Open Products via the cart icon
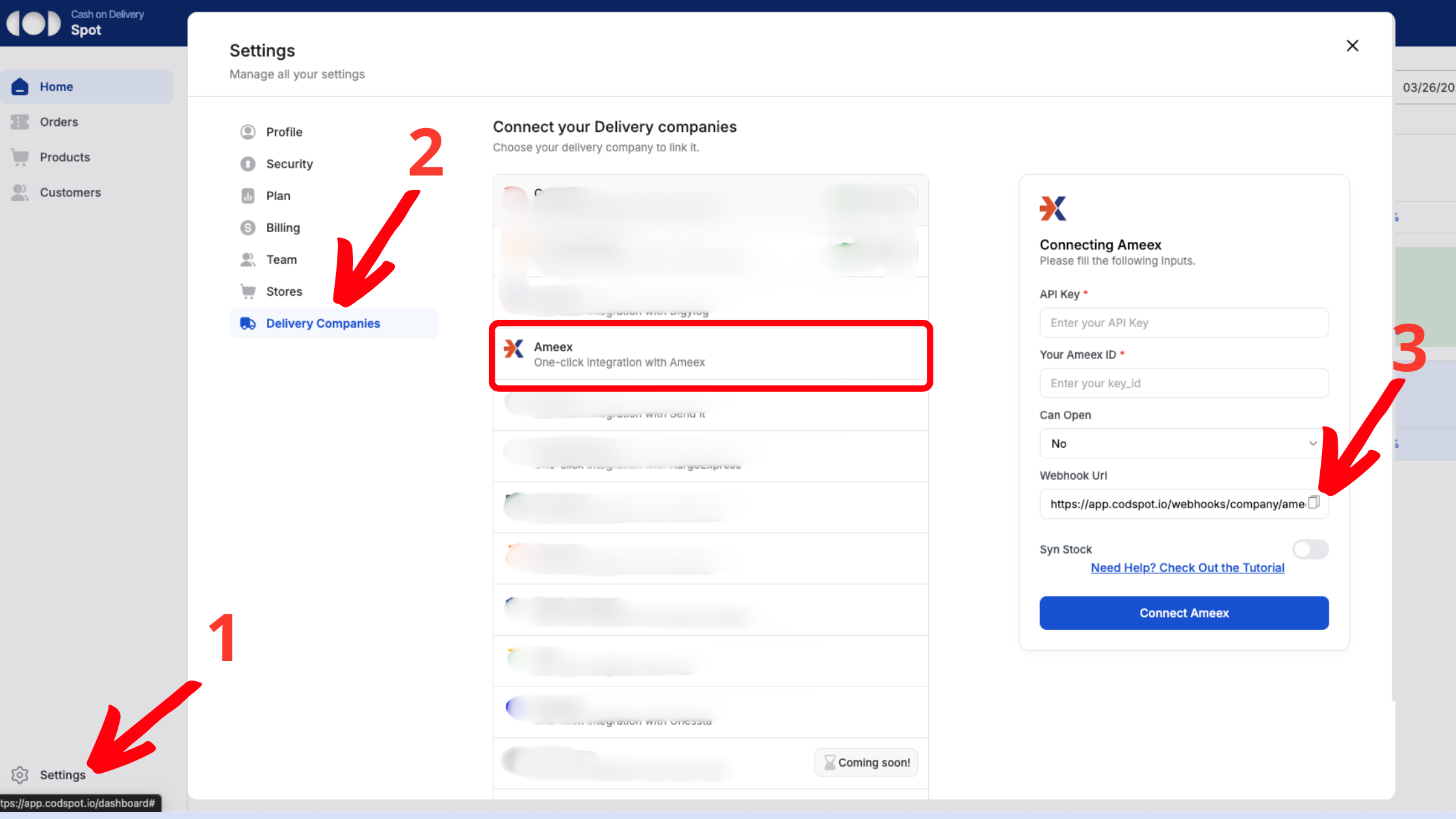1456x819 pixels. [20, 157]
